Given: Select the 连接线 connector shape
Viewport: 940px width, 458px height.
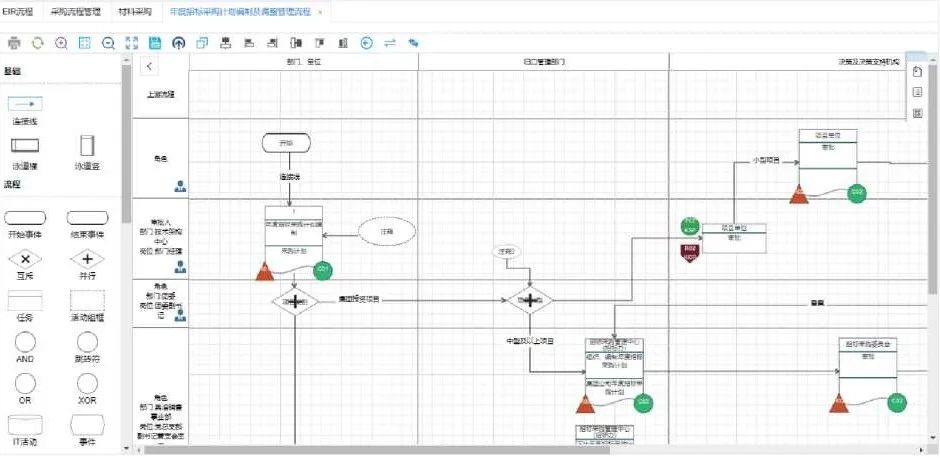Looking at the screenshot, I should 25,104.
